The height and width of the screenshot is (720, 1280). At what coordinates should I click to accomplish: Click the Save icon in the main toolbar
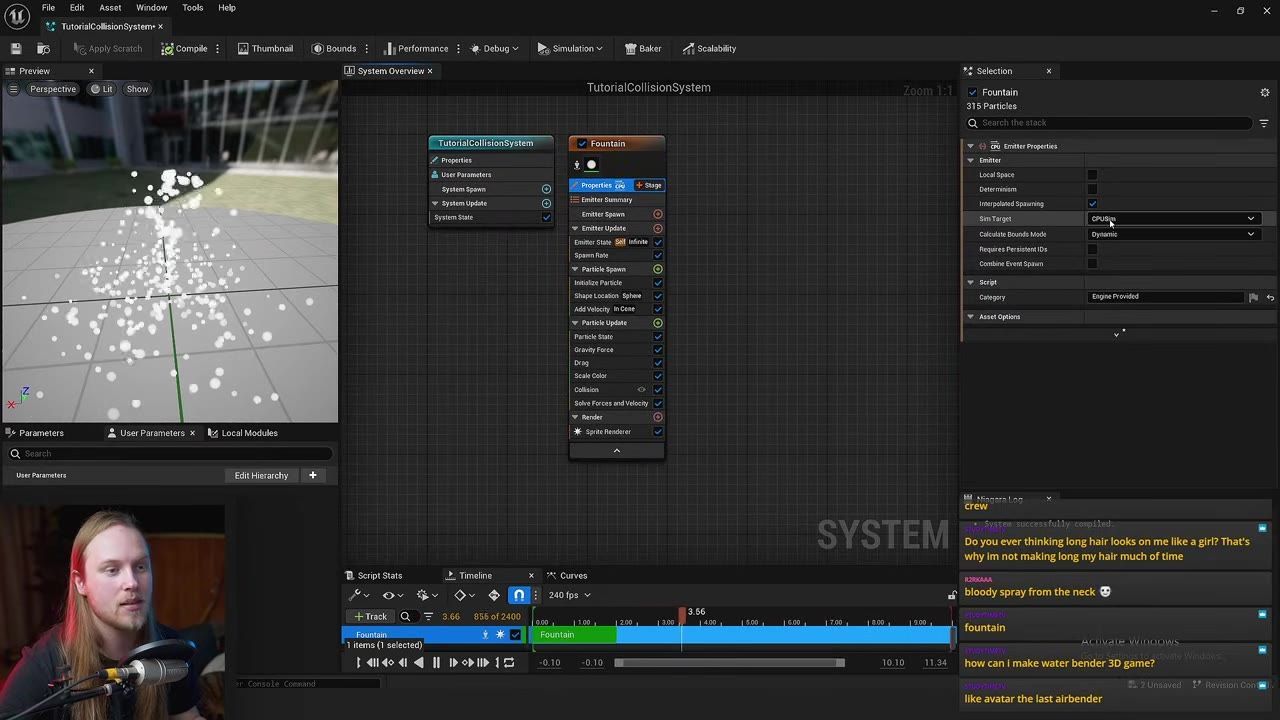click(x=16, y=48)
